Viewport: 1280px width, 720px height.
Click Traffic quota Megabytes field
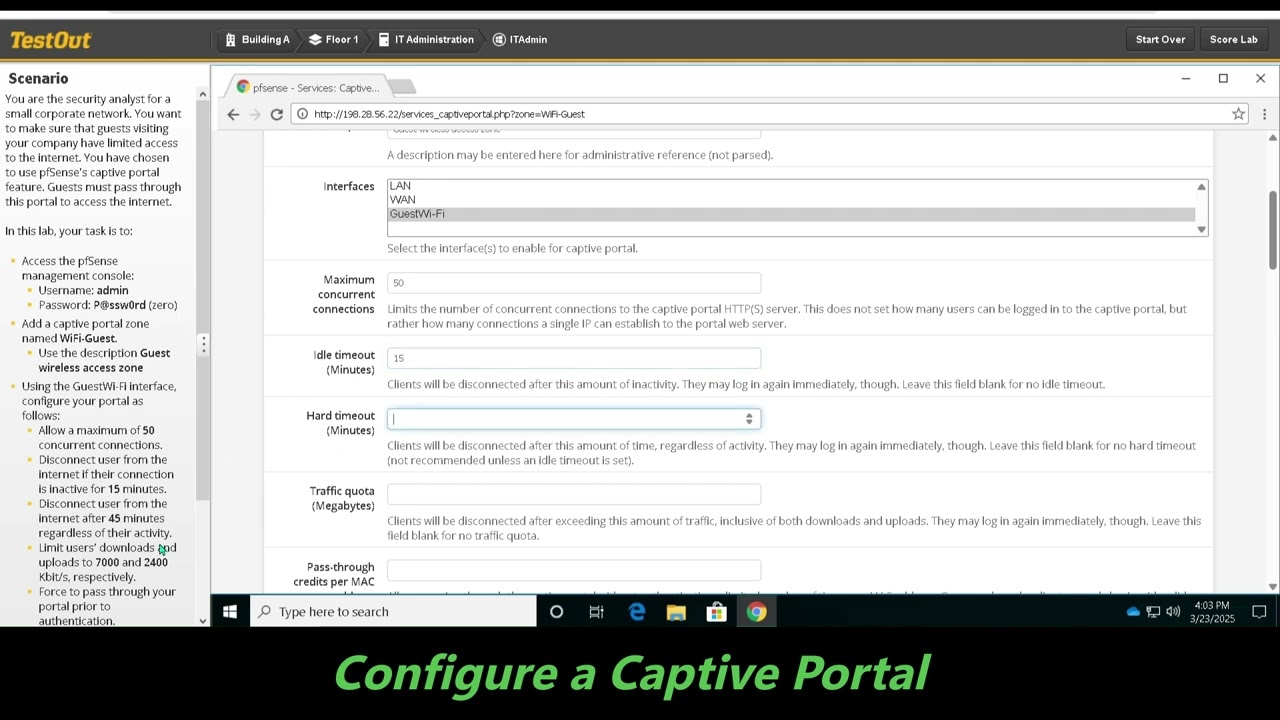(574, 494)
